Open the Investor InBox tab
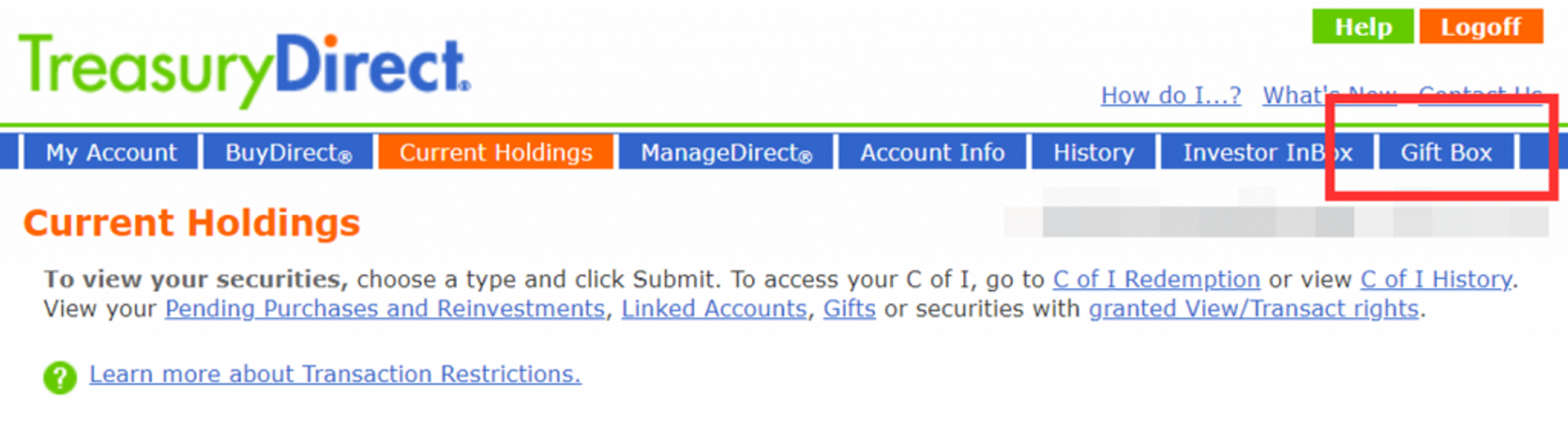This screenshot has width=1568, height=429. (1267, 152)
